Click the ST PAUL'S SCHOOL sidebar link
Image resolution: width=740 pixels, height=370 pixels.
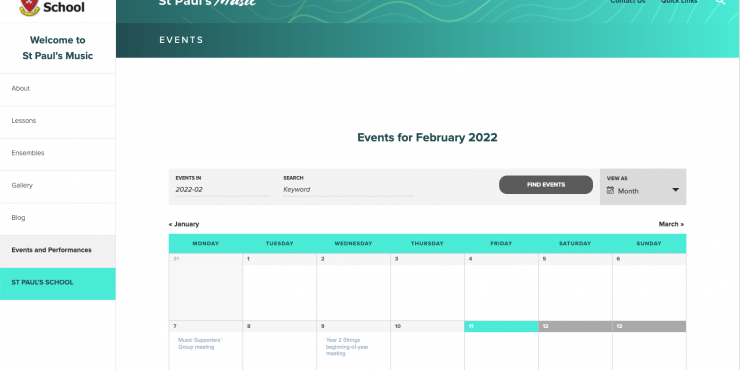58,284
